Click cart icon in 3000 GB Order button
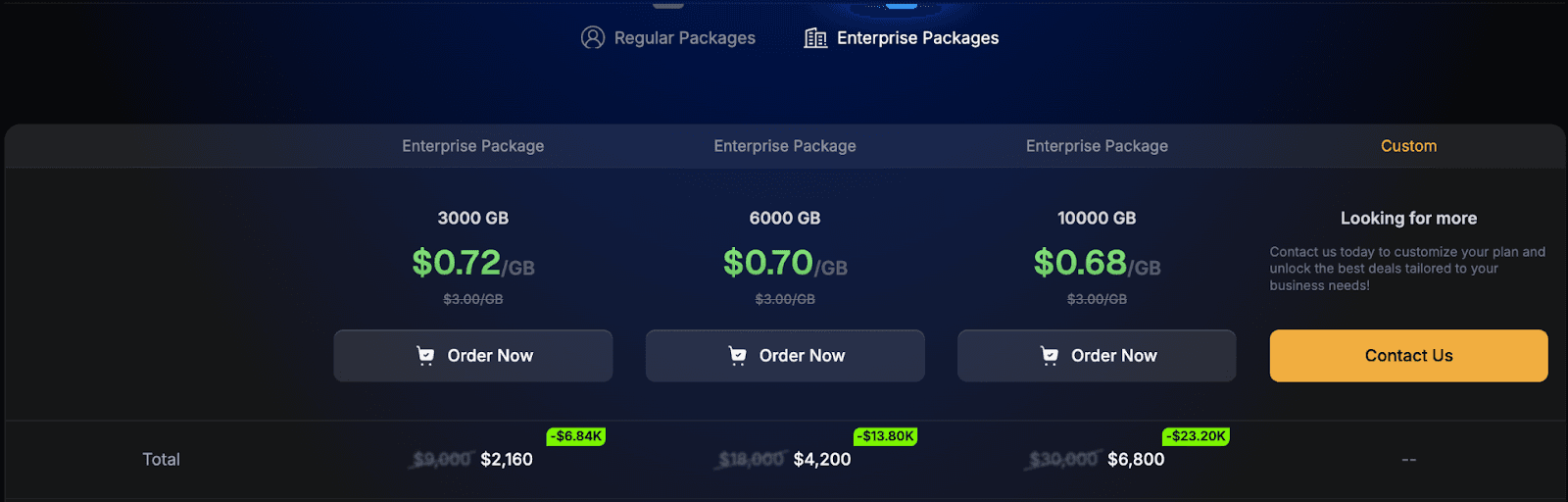The width and height of the screenshot is (1568, 502). [425, 356]
